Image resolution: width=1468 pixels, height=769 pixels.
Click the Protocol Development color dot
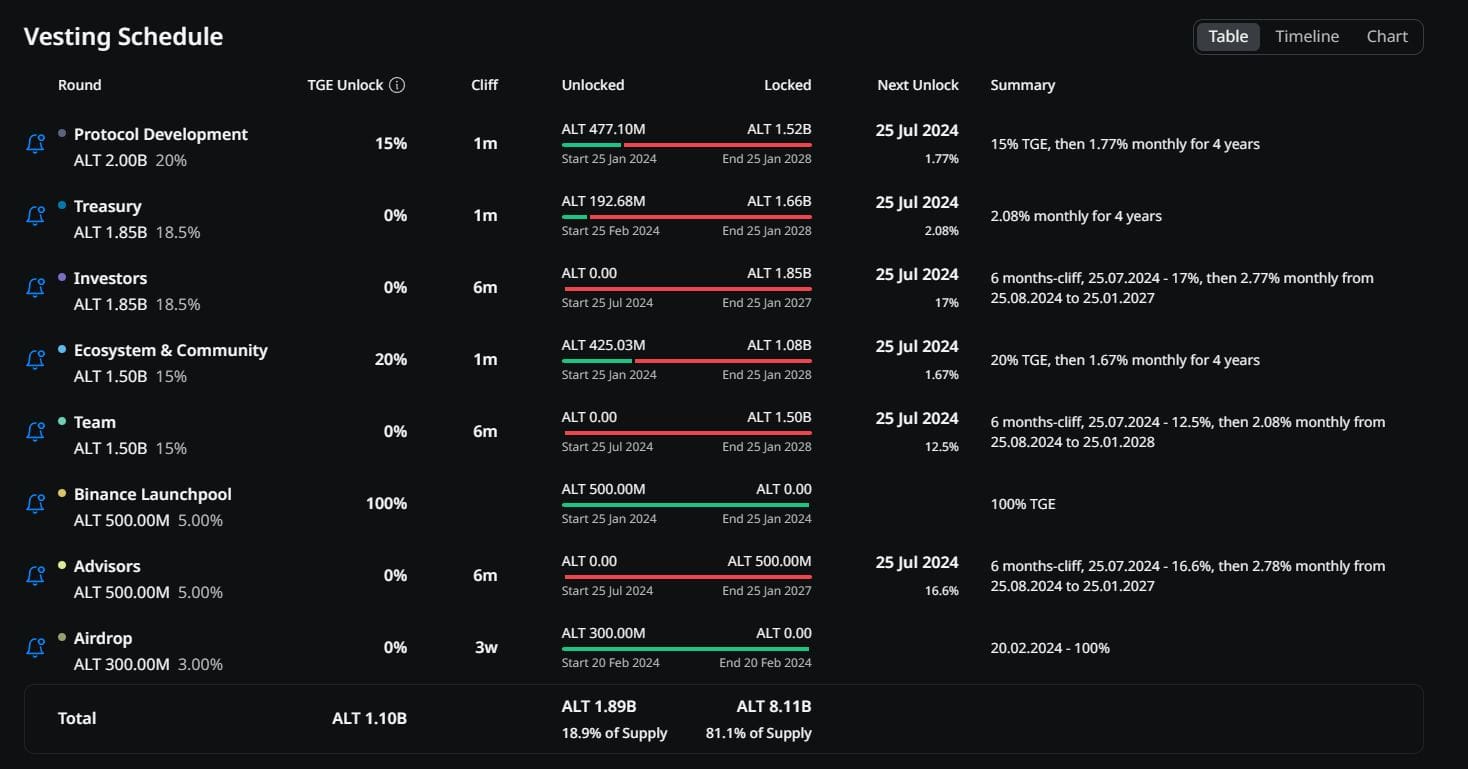[62, 133]
